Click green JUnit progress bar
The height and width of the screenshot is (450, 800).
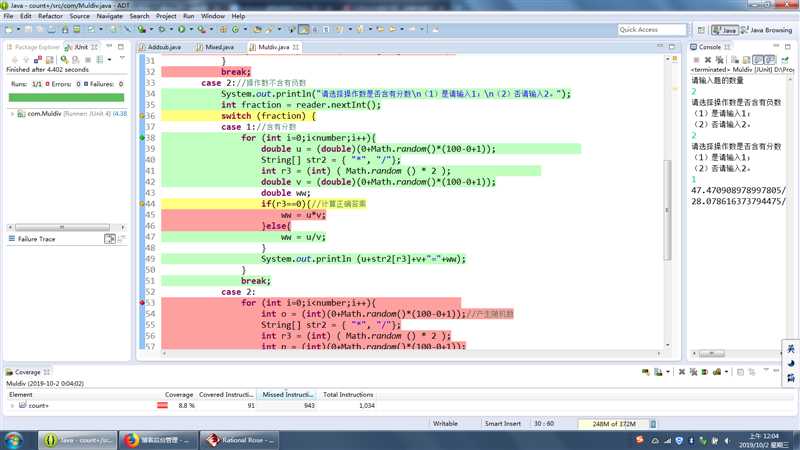click(66, 97)
